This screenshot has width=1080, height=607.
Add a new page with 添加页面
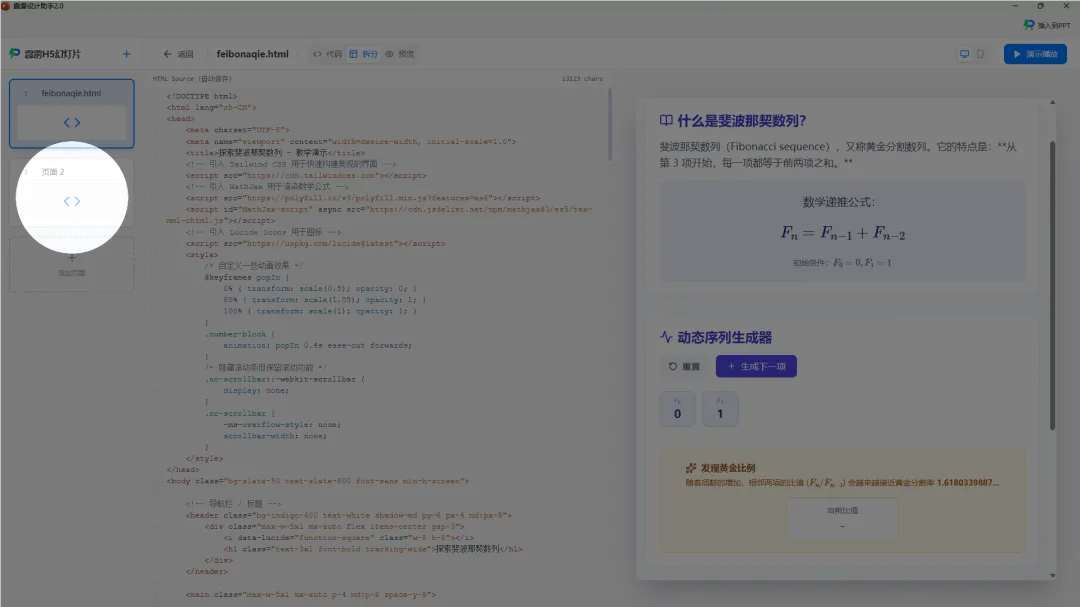pyautogui.click(x=72, y=265)
